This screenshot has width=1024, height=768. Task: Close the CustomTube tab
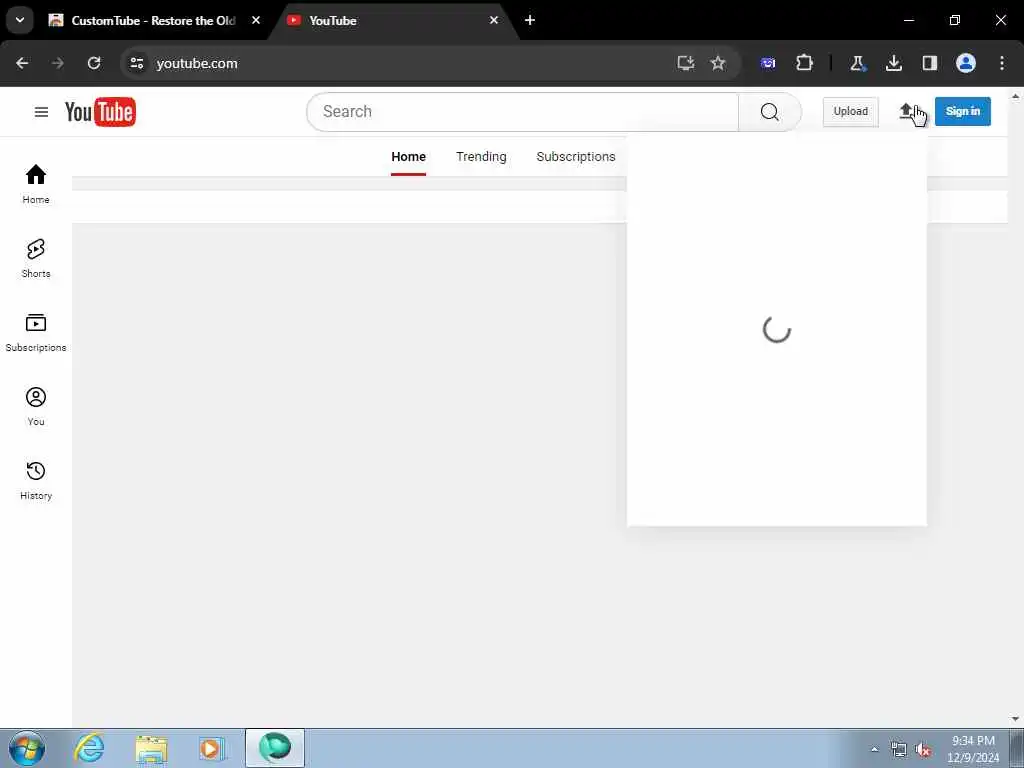(256, 20)
